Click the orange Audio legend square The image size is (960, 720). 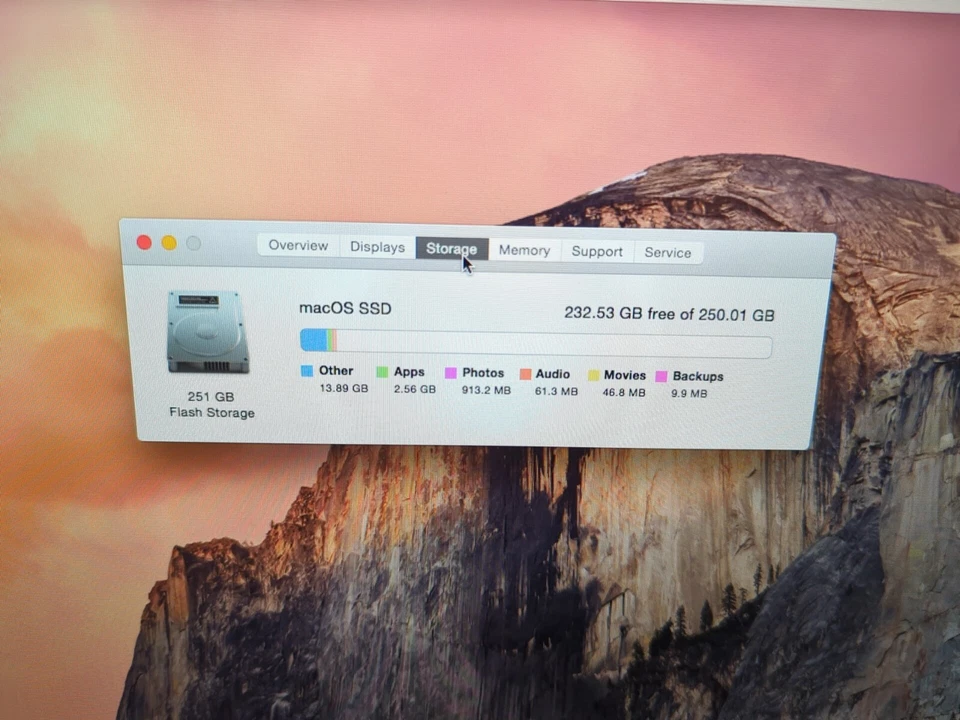click(x=525, y=373)
